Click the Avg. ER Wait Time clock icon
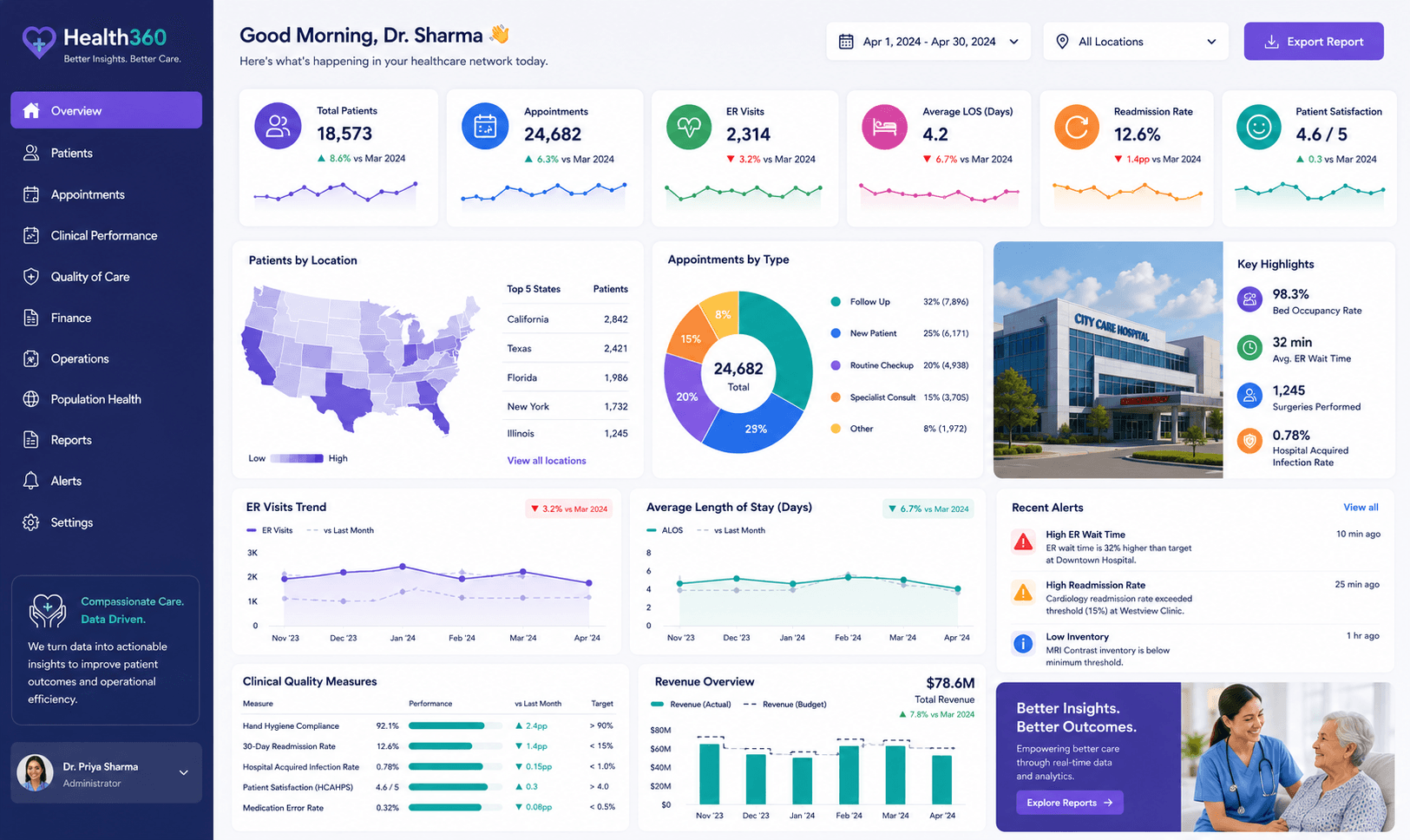 pyautogui.click(x=1249, y=348)
